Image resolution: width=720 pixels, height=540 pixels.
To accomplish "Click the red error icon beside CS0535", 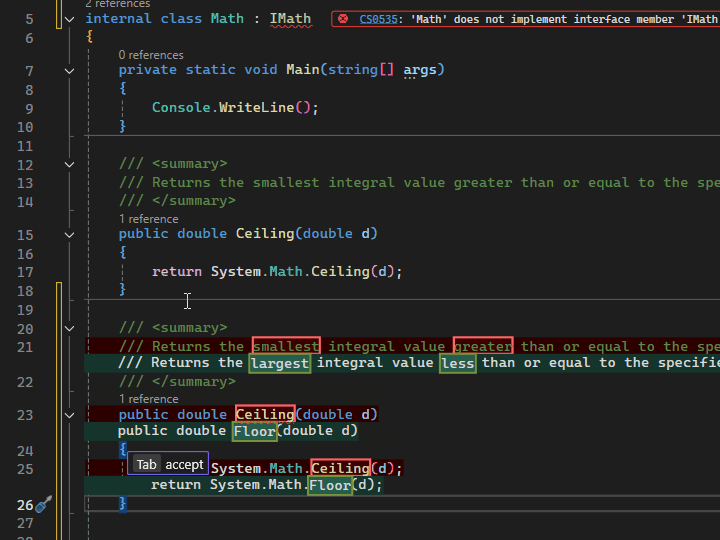I will coord(343,19).
